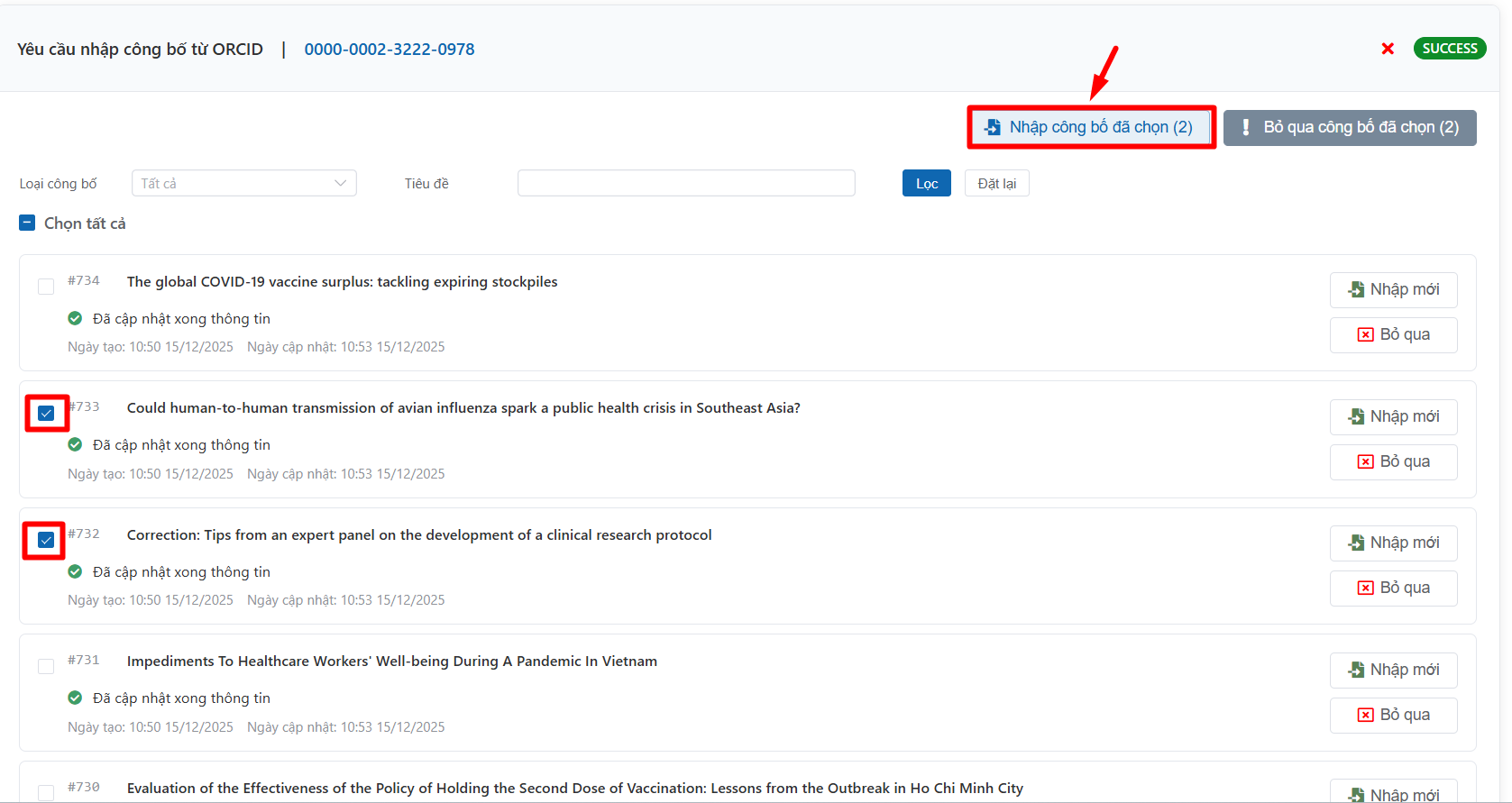Click 'Bỏ qua' for publication #734

(x=1393, y=334)
